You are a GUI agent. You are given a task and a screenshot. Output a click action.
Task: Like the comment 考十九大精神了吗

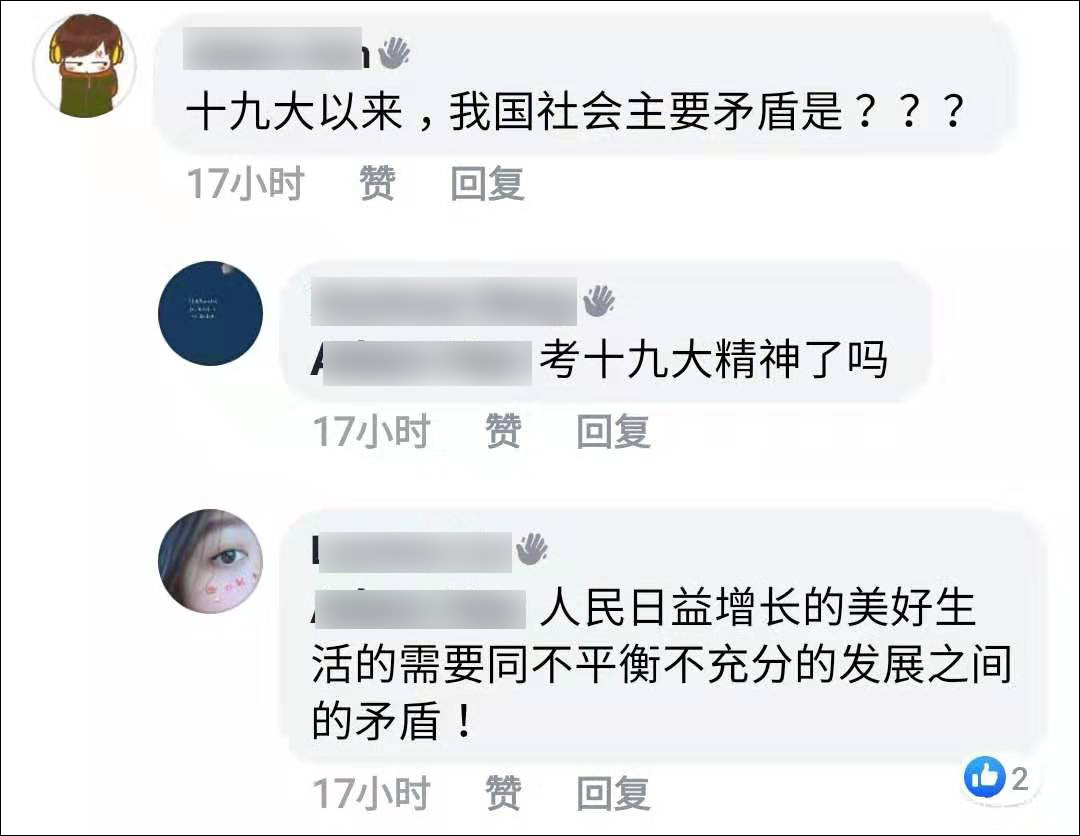[x=503, y=431]
